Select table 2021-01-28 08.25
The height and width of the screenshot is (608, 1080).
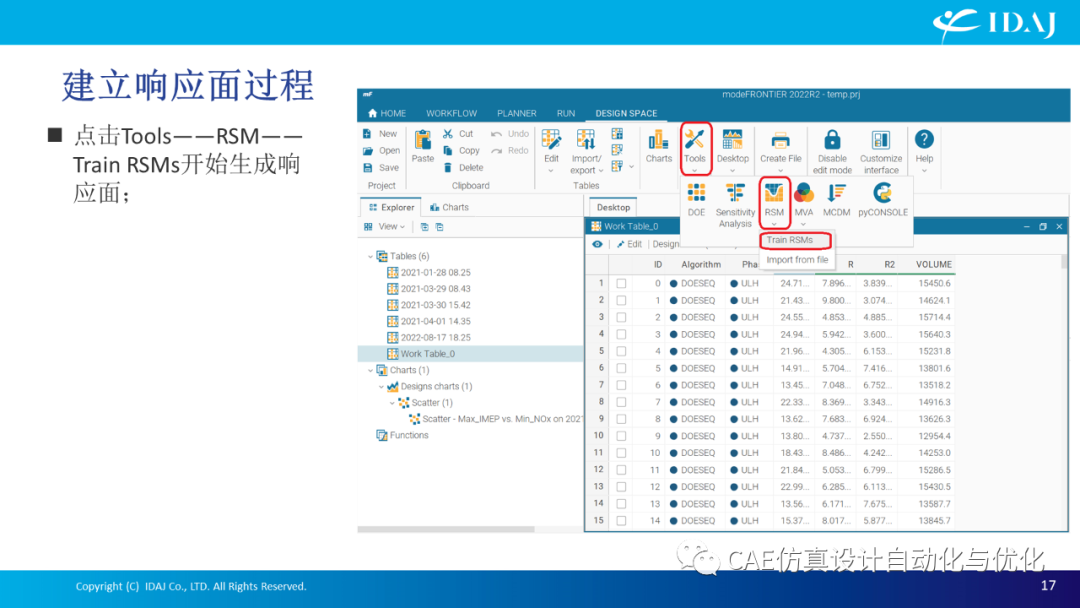tap(428, 273)
